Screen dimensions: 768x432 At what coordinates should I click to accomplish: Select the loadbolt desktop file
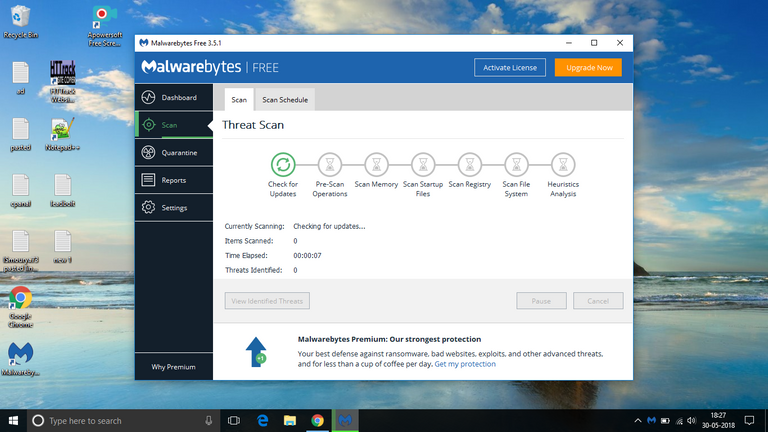62,191
